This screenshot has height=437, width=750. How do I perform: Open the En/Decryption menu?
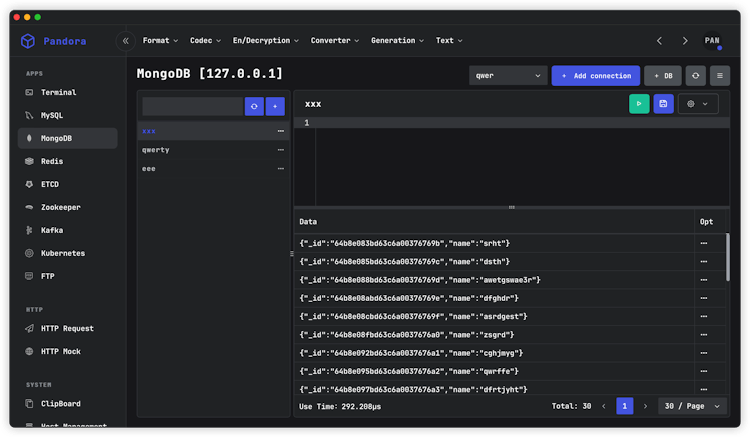(265, 41)
